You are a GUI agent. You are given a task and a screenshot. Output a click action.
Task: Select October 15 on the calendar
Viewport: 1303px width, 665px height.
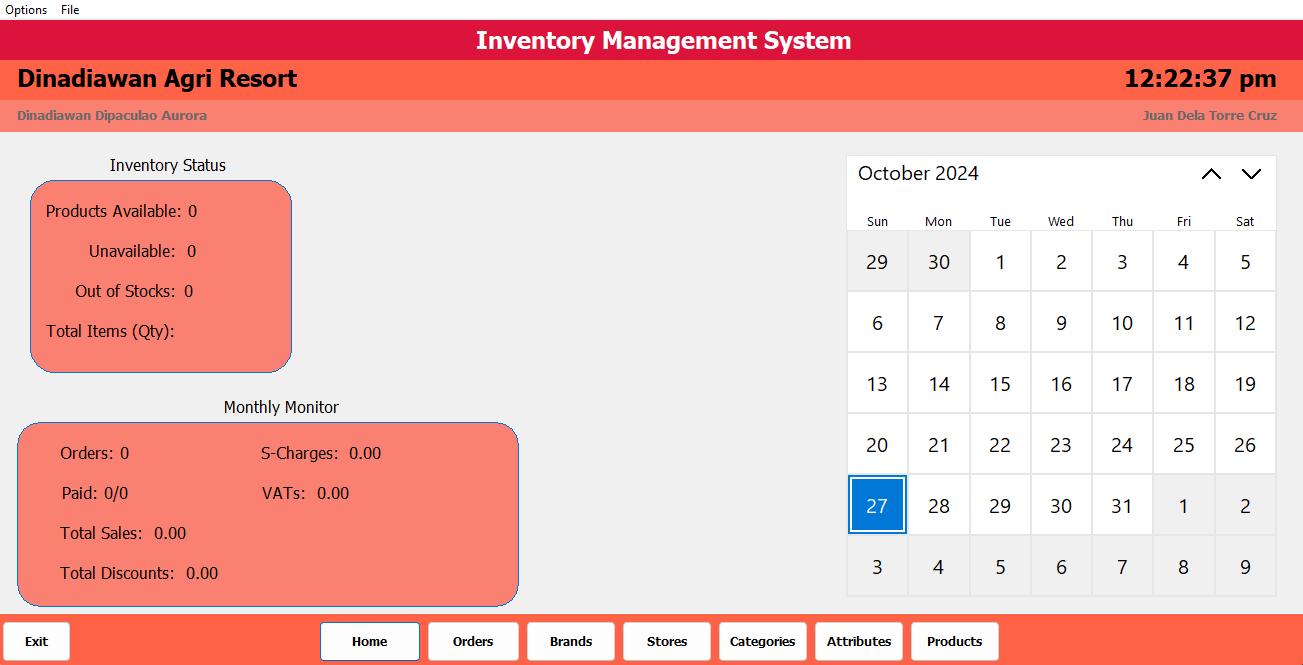[1000, 384]
